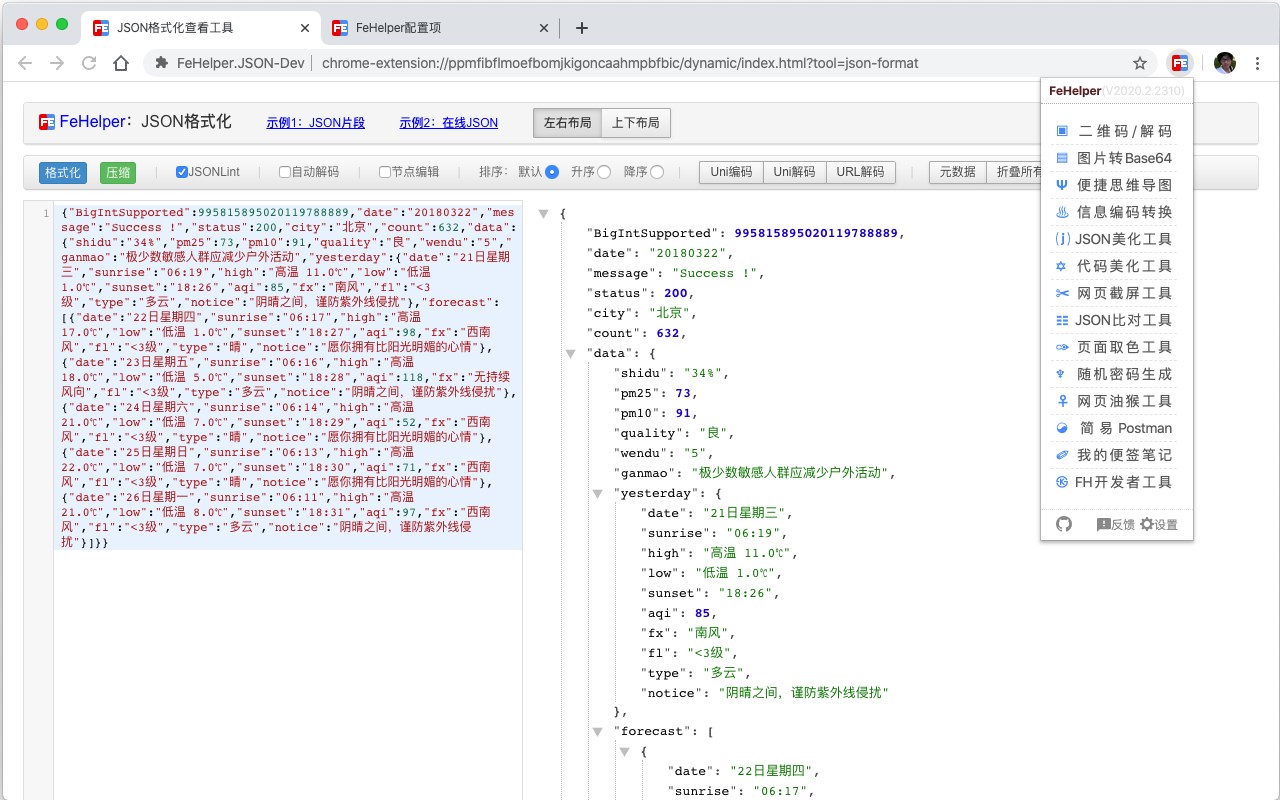This screenshot has width=1280, height=800.
Task: Click the count value 632
Action: tap(670, 333)
